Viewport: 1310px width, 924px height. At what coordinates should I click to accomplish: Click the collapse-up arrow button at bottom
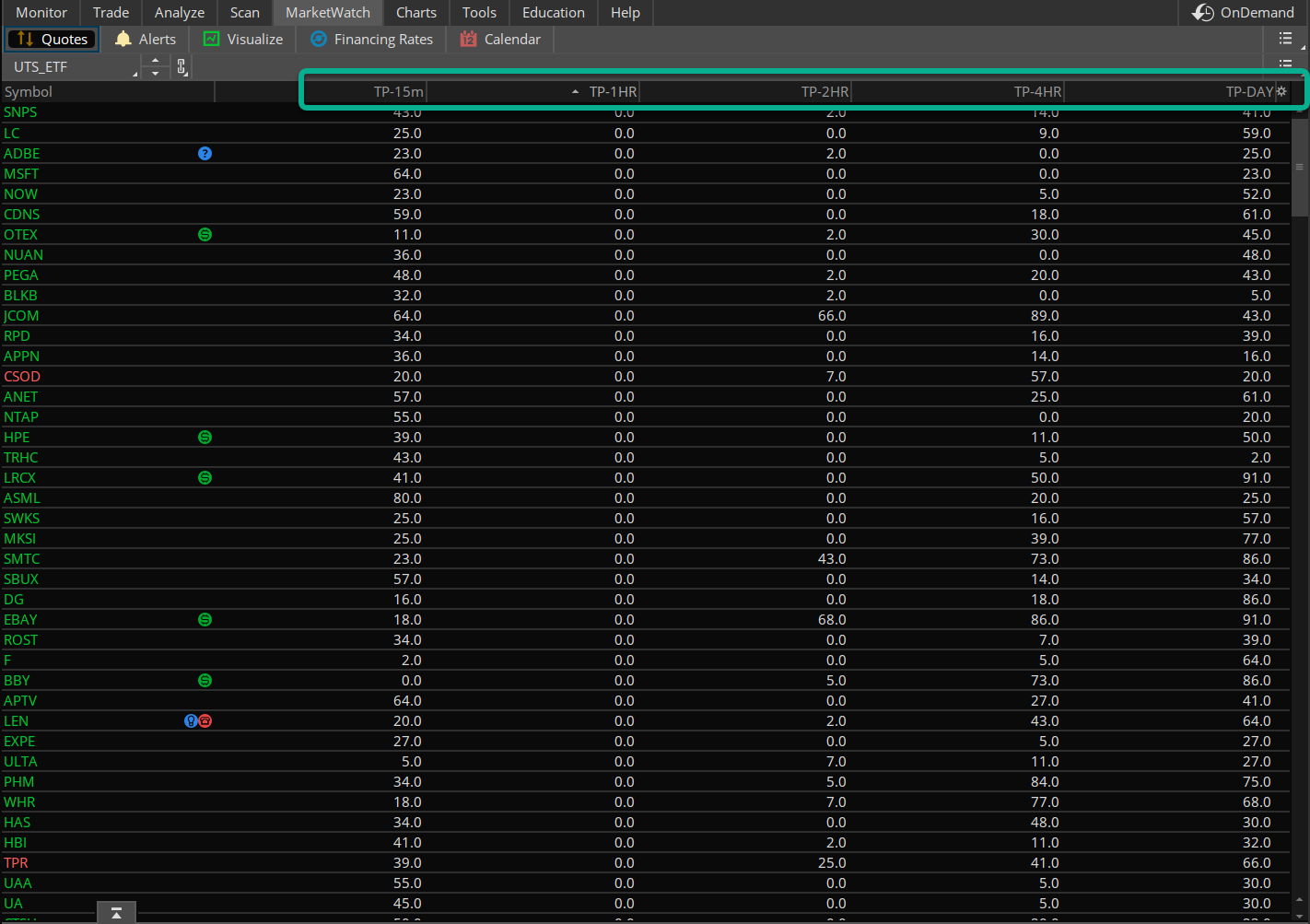tap(116, 912)
